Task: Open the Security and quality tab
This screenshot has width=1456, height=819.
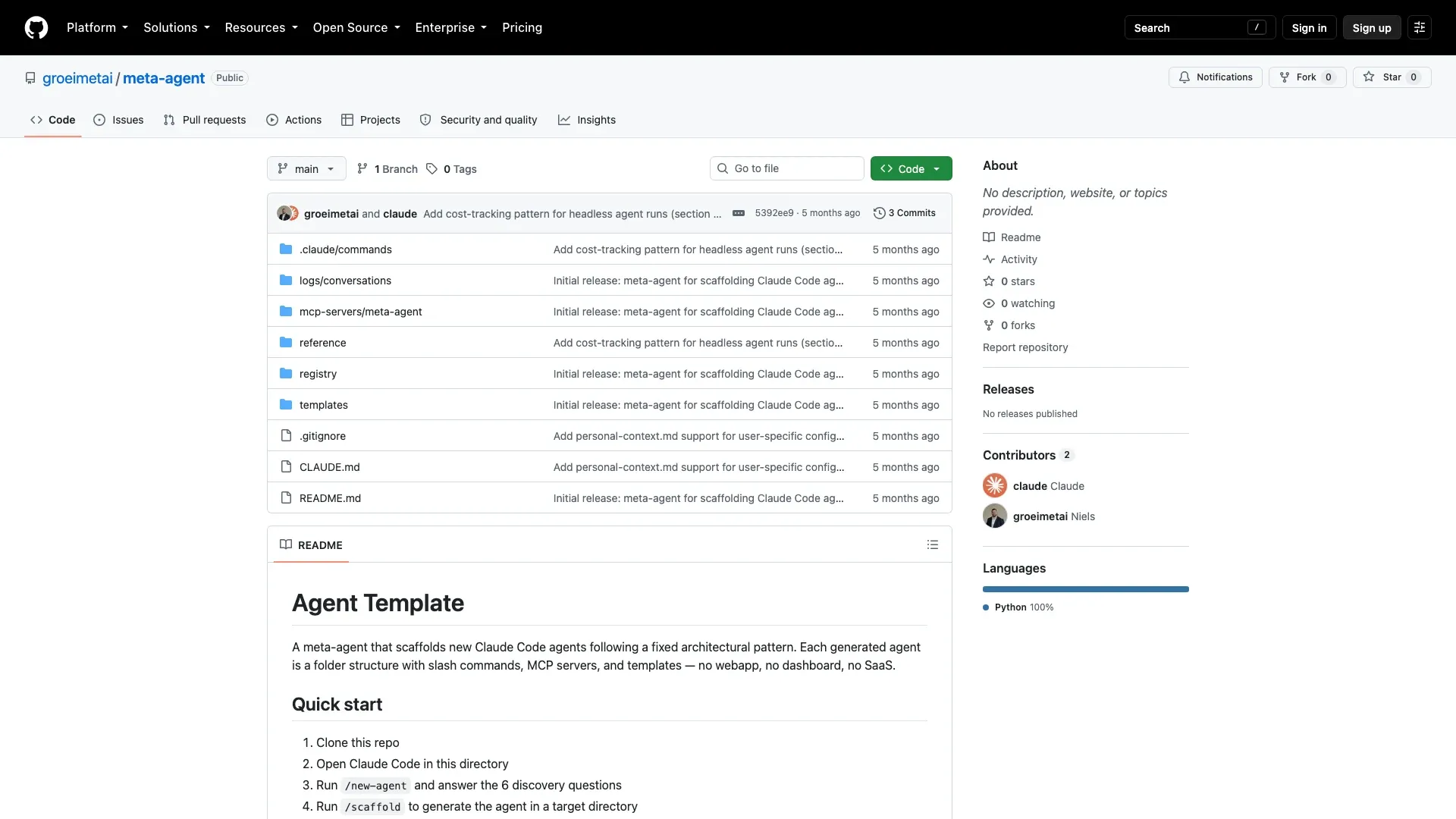Action: (x=479, y=120)
